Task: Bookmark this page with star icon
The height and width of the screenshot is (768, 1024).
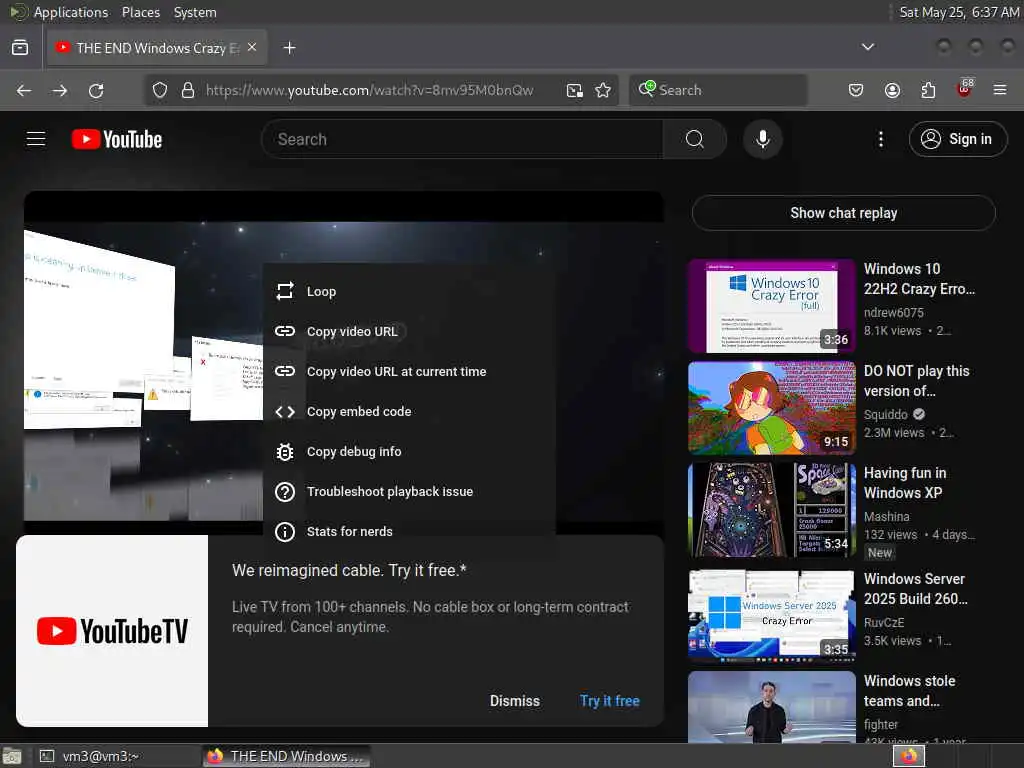Action: tap(603, 90)
